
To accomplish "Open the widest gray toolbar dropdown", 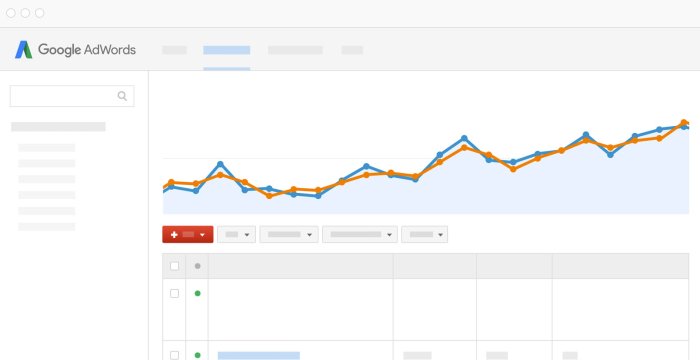I will [360, 234].
